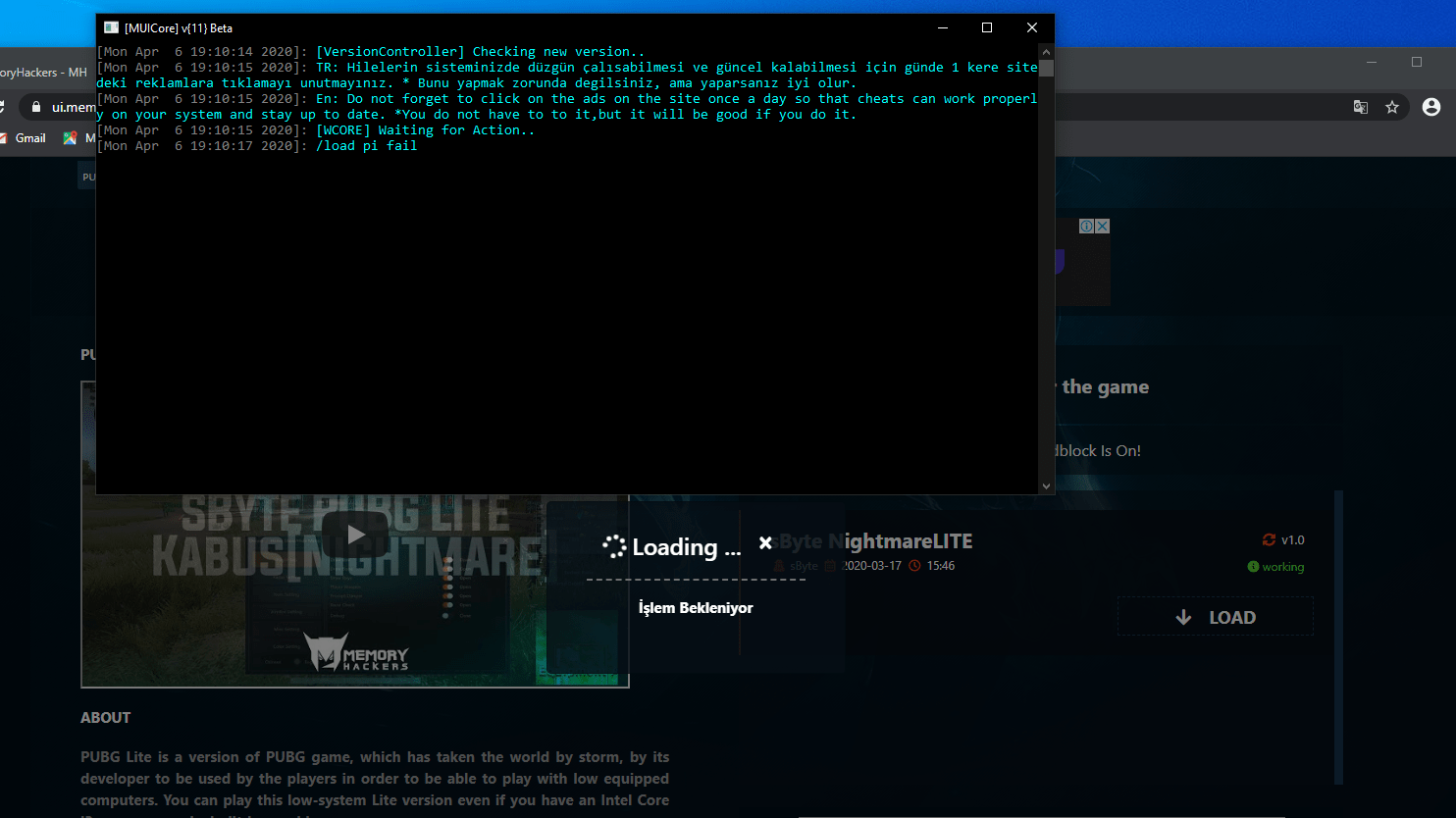Play the SByte PUBG Lite video
Screen dimensions: 1456x818
[355, 535]
